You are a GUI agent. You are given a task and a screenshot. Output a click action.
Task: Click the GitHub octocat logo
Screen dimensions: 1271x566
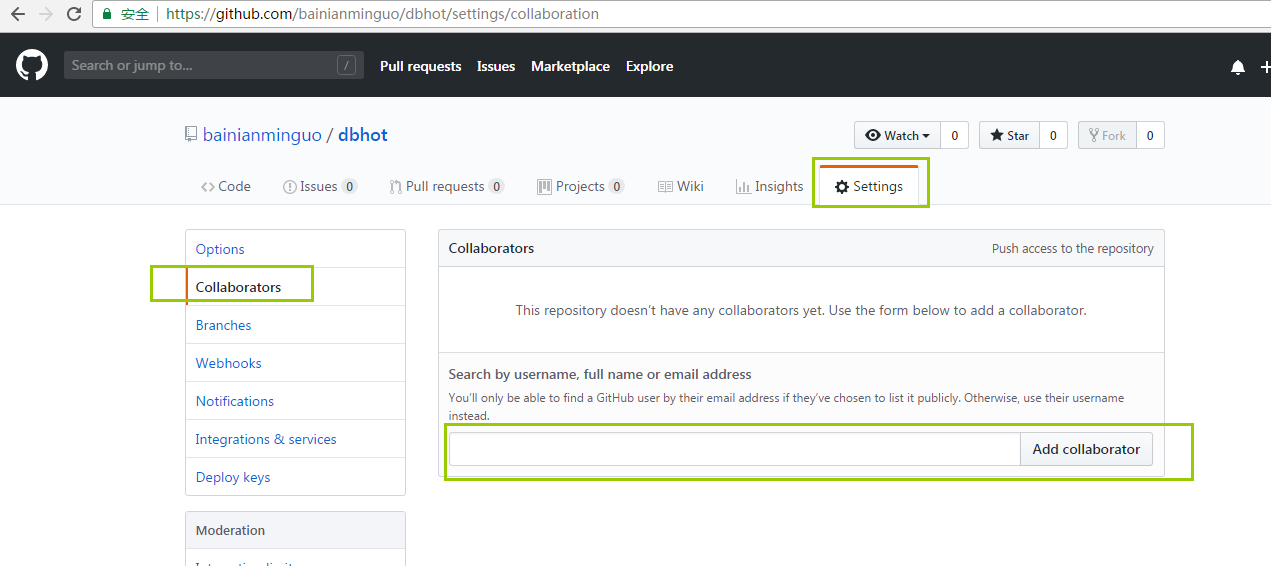coord(32,66)
